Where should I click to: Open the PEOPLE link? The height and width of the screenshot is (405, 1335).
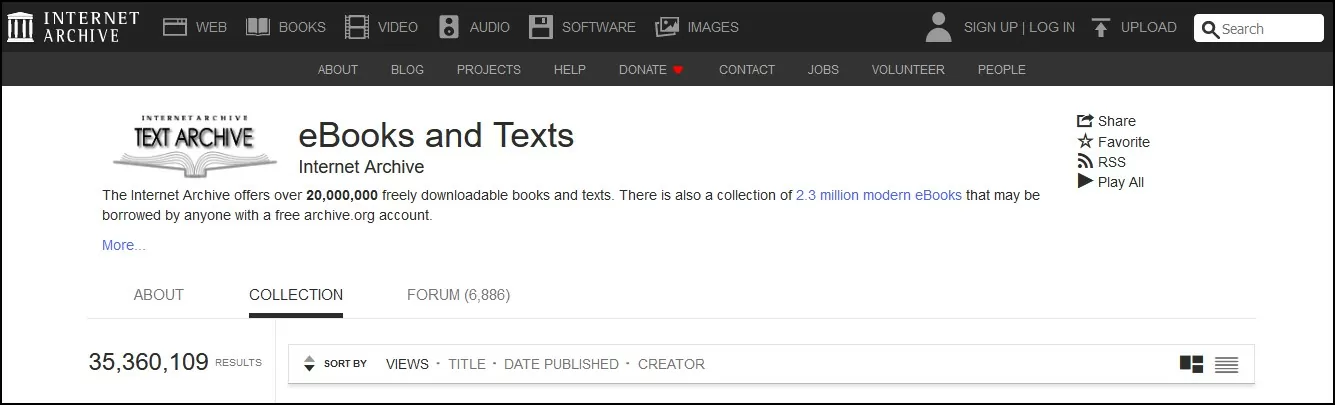[1002, 70]
